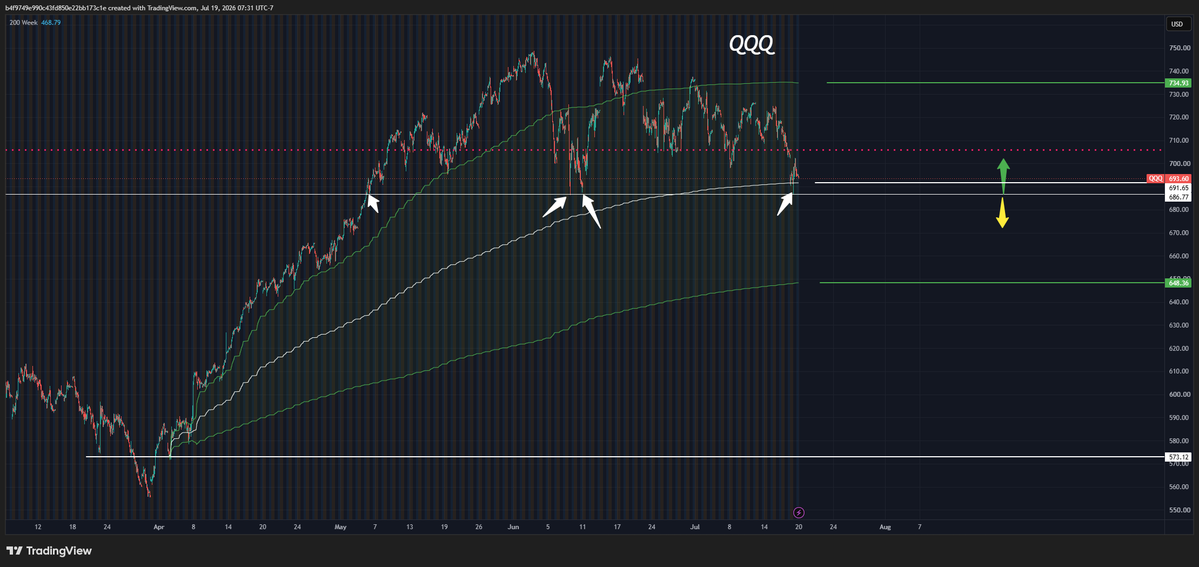
Task: Click the 600.00 price scale label
Action: 1178,395
